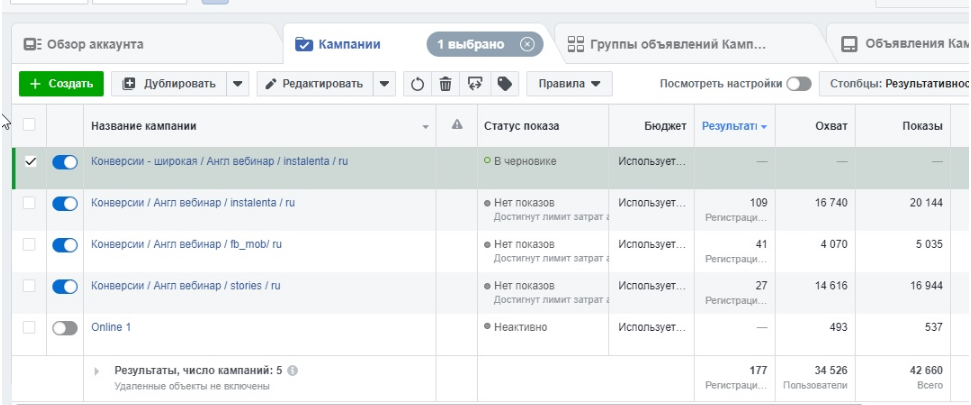This screenshot has width=971, height=405.
Task: Click the total results value 177
Action: click(758, 370)
